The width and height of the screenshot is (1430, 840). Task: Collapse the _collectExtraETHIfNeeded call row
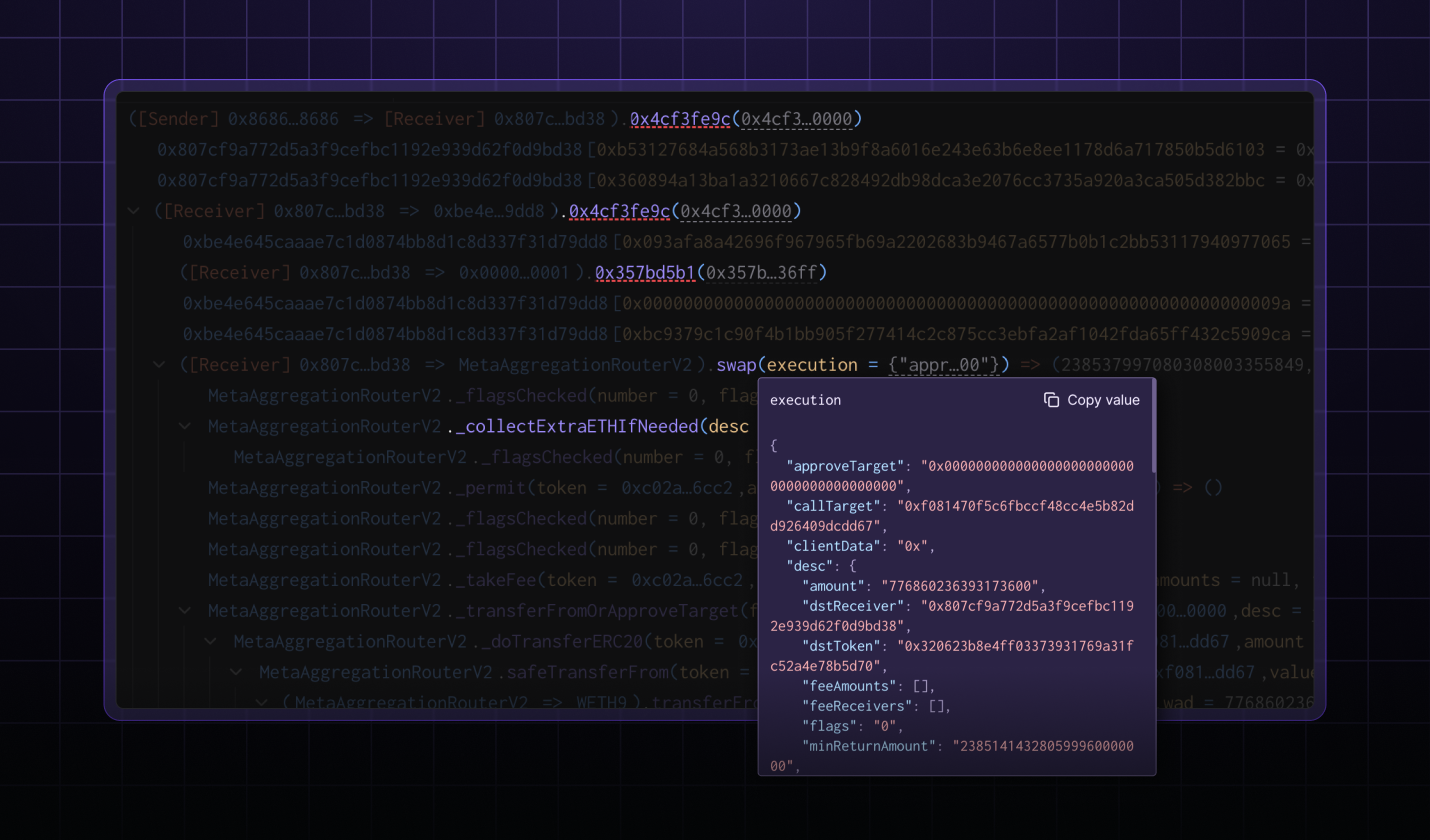(x=185, y=426)
